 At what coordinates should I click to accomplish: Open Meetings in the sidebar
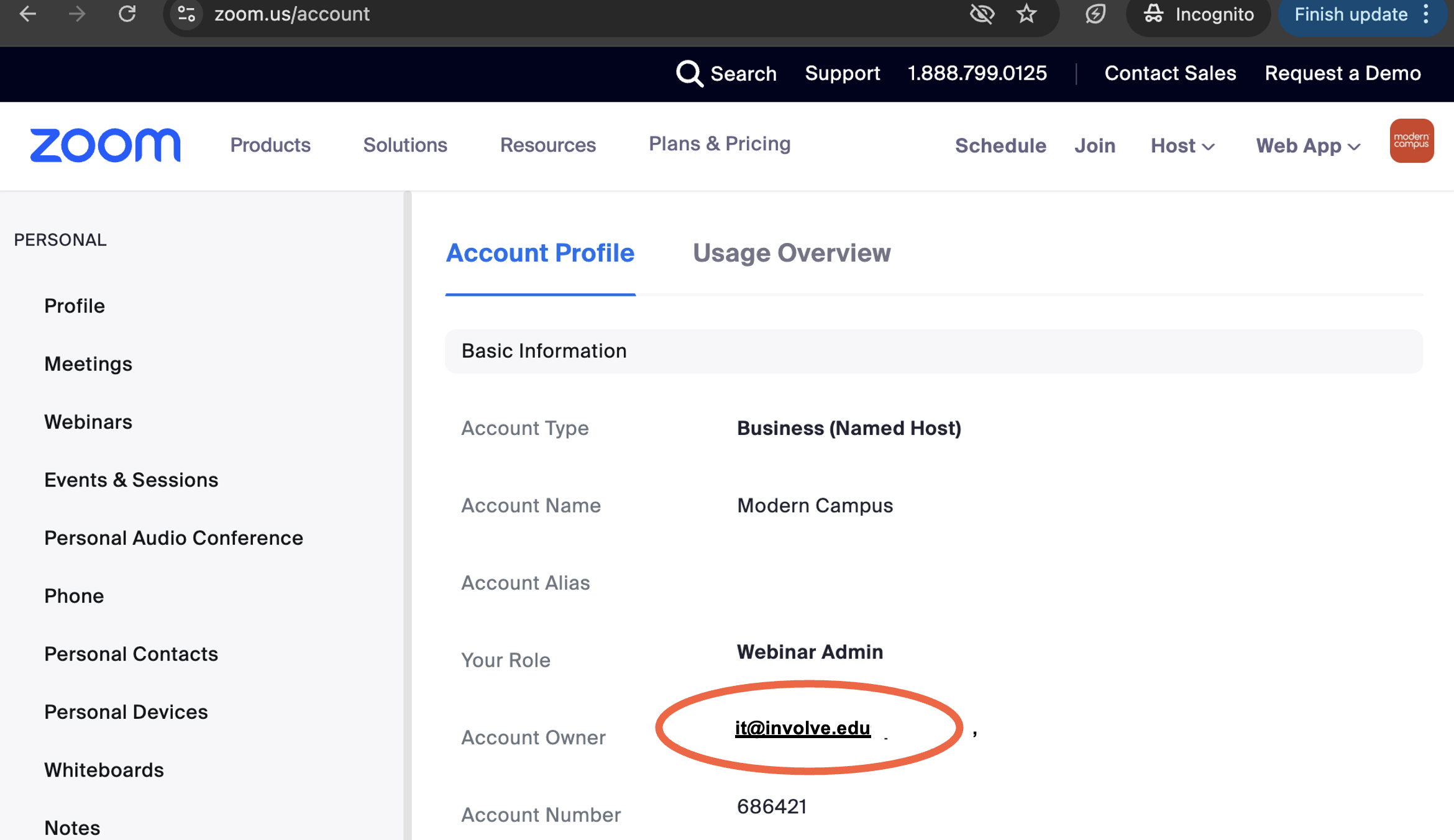(88, 363)
